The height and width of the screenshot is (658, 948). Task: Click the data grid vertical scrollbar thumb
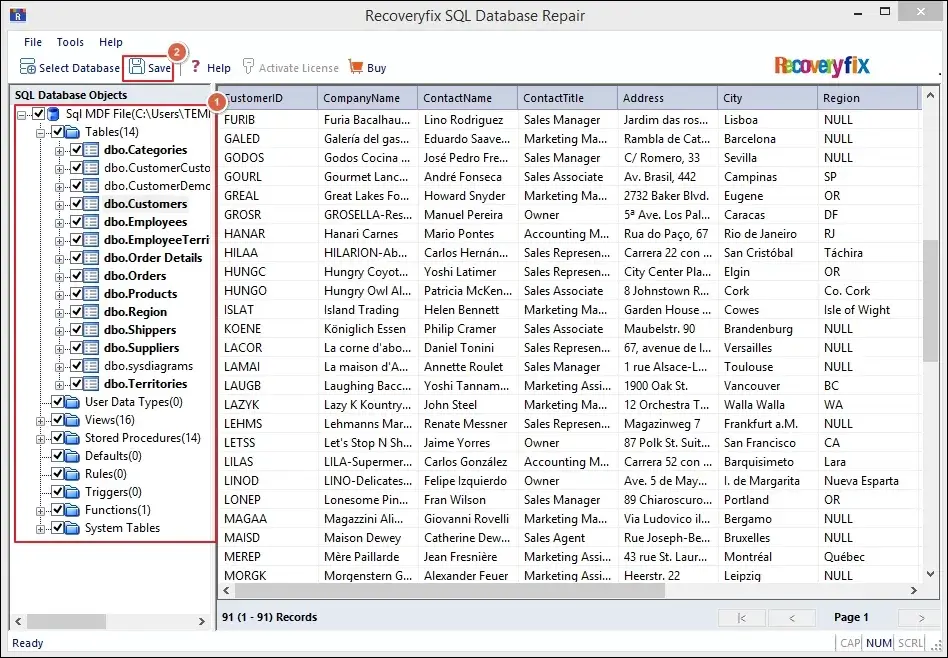click(x=930, y=300)
